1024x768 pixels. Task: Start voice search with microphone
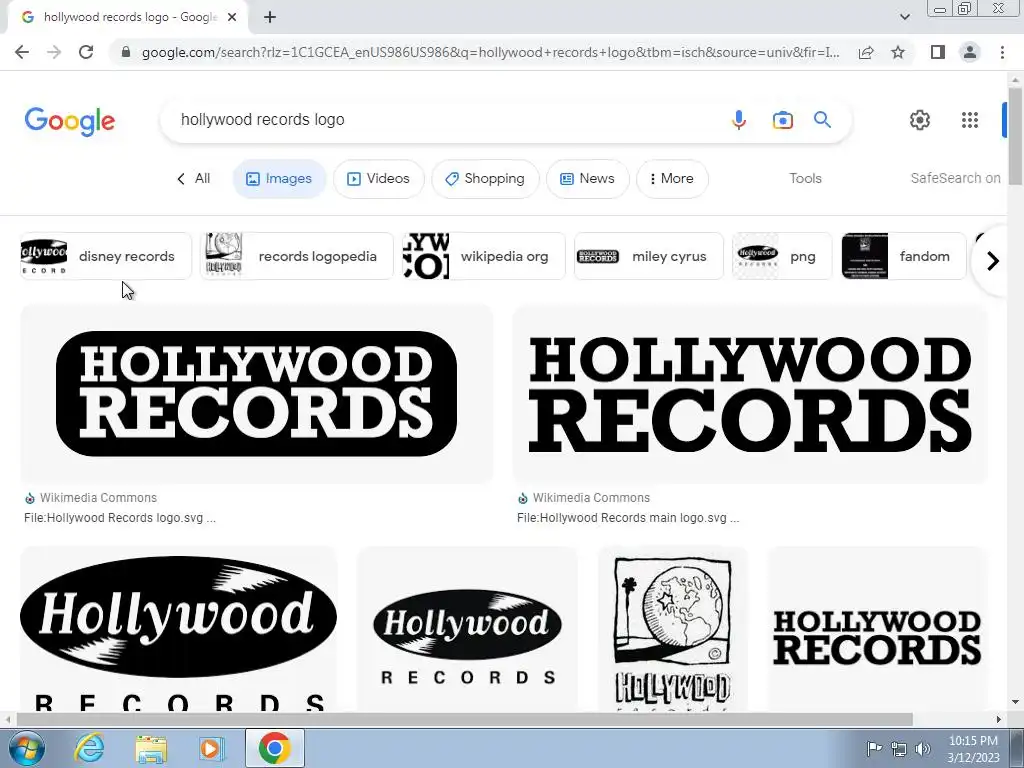(739, 120)
